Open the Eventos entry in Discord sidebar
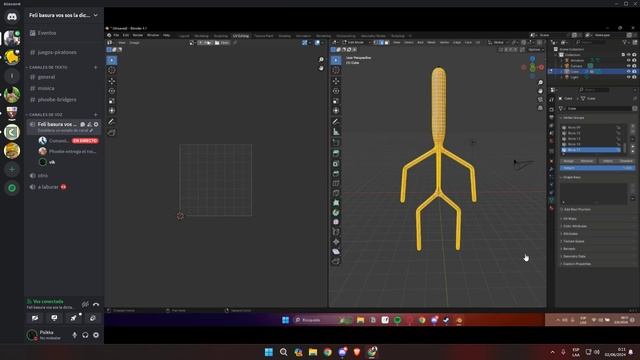Image resolution: width=640 pixels, height=360 pixels. point(47,33)
